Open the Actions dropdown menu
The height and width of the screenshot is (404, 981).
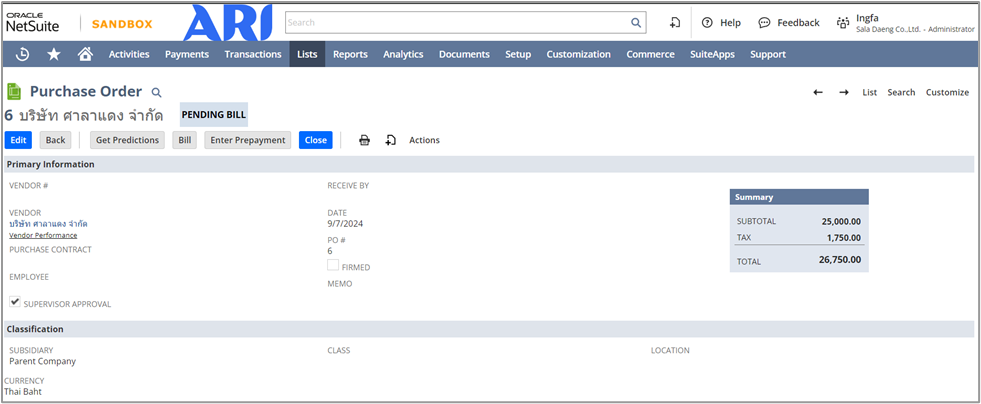point(424,140)
